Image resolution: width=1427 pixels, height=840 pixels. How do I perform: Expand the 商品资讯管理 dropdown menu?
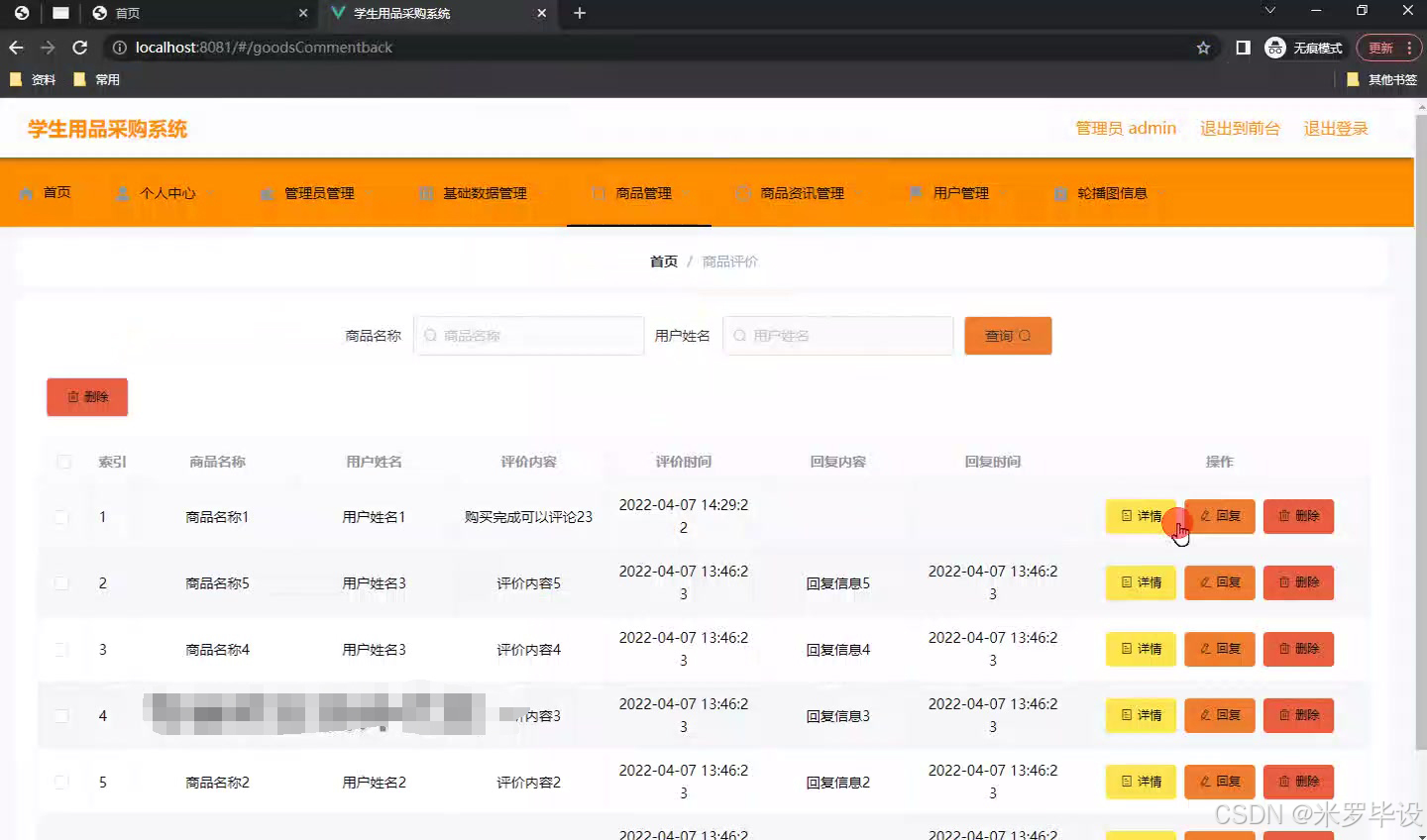[801, 193]
